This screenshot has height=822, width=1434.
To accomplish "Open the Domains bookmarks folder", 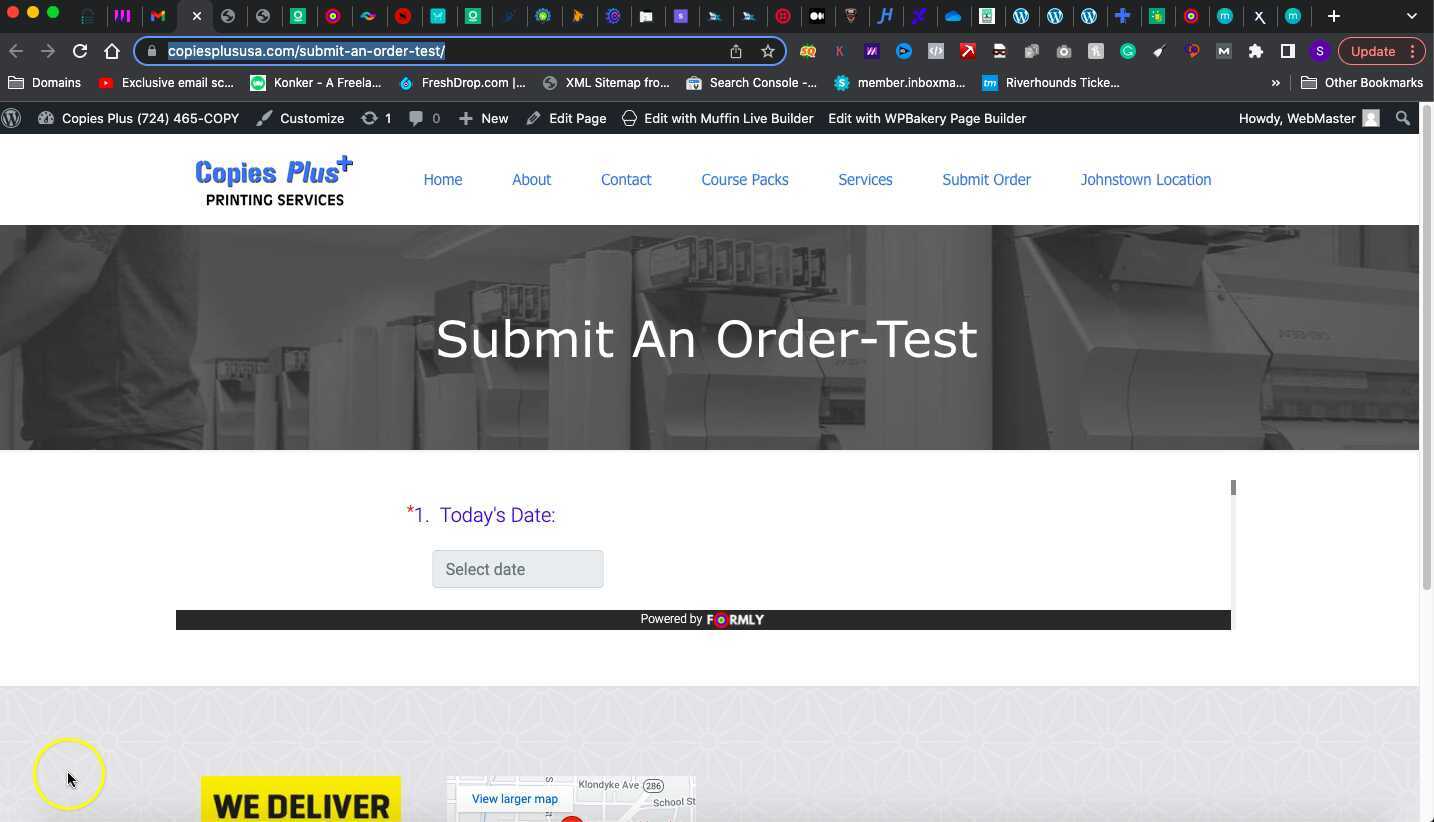I will pos(45,83).
